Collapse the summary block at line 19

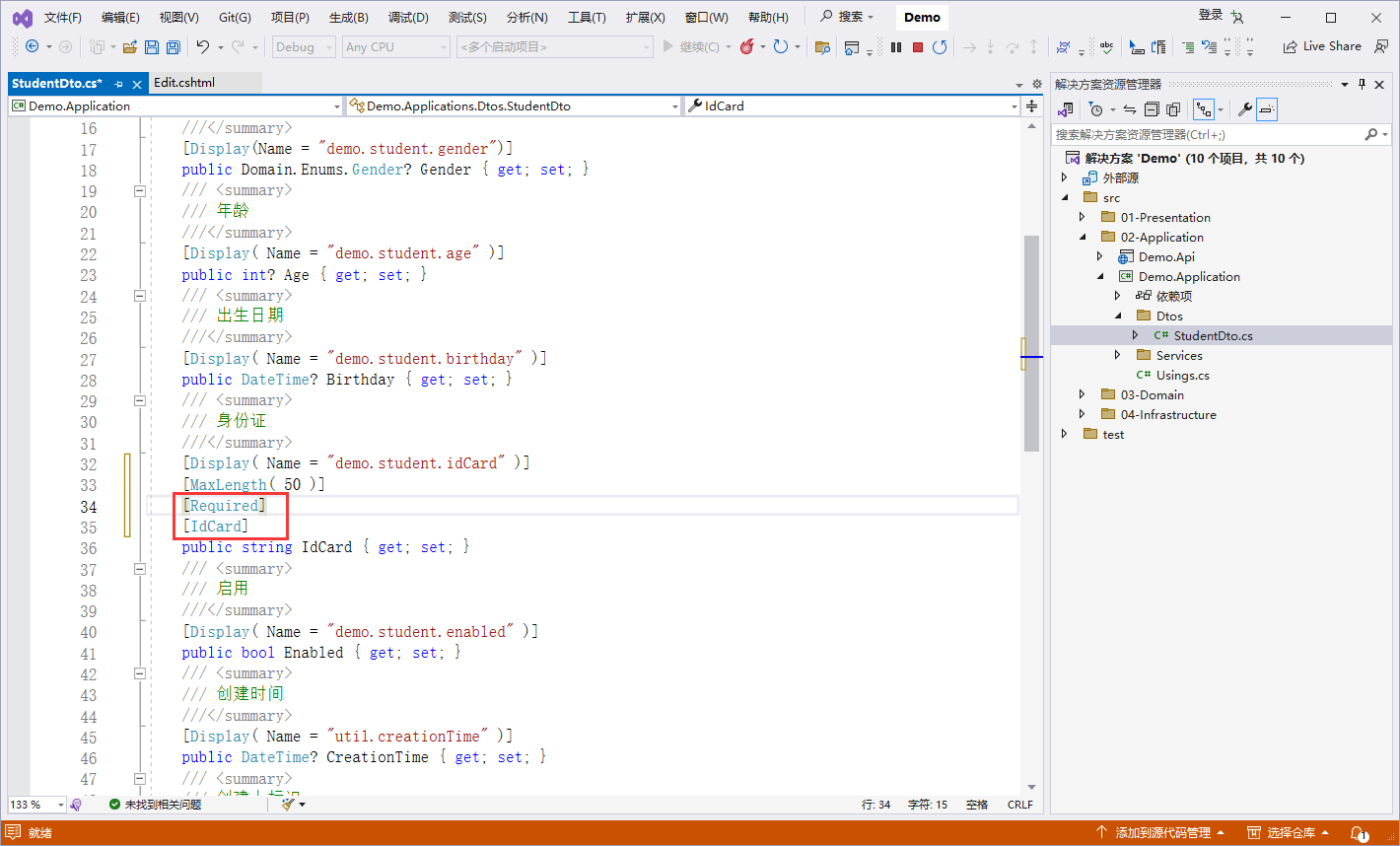tap(140, 191)
